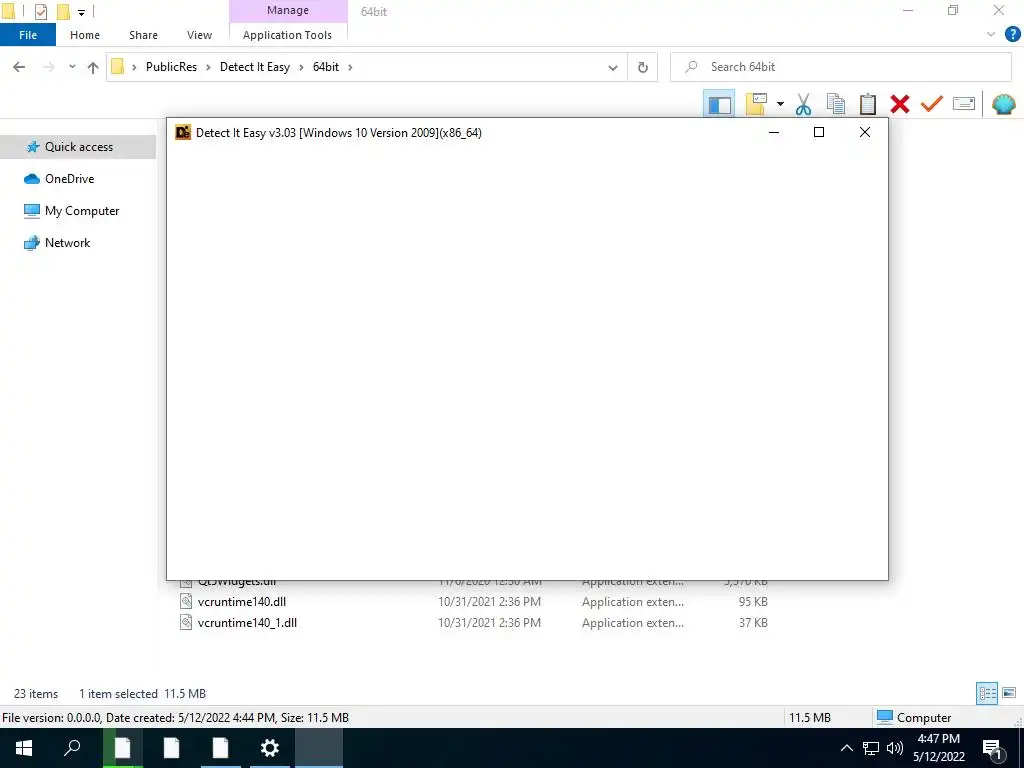Switch to Details view icon

987,693
